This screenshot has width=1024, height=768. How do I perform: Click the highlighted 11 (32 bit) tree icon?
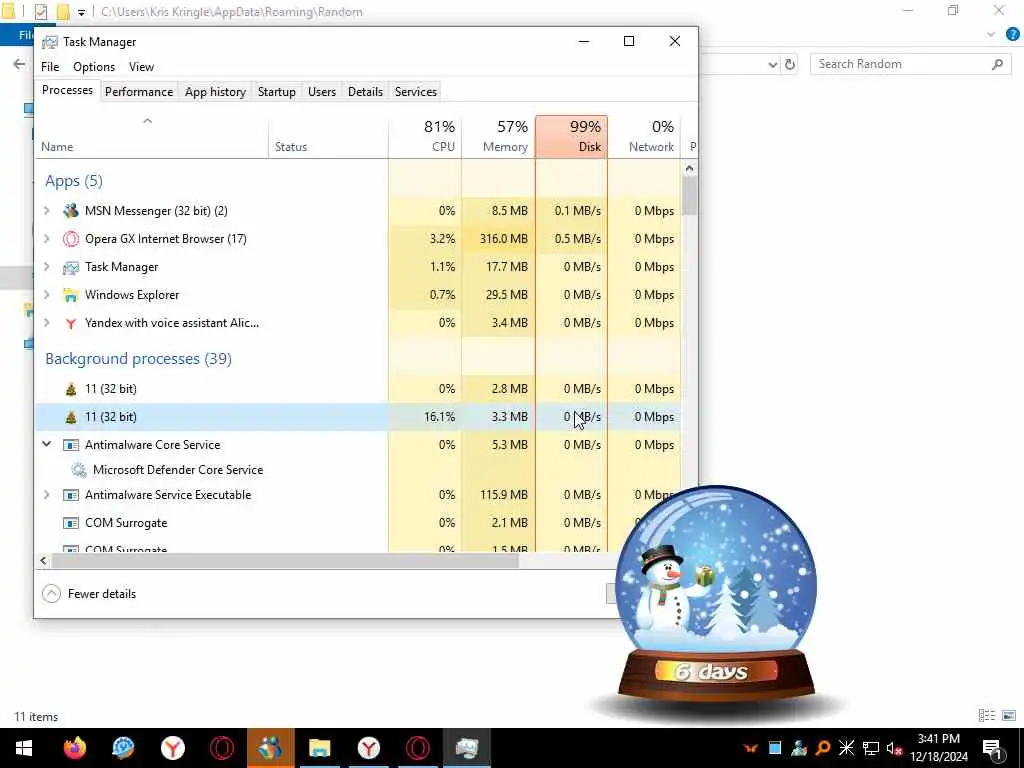click(71, 417)
